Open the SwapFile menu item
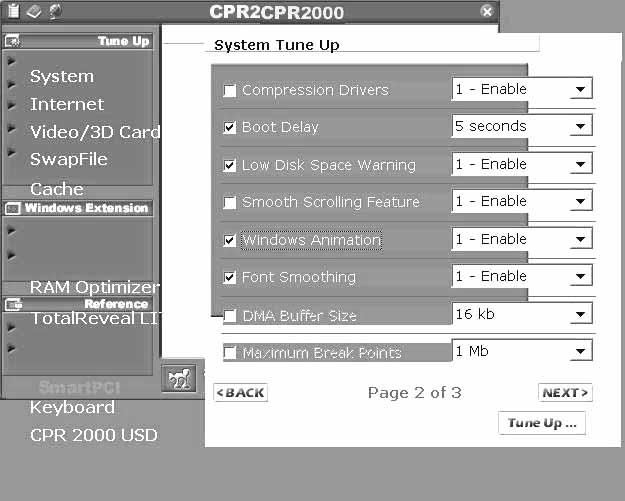Screen dimensions: 625x501 click(69, 159)
